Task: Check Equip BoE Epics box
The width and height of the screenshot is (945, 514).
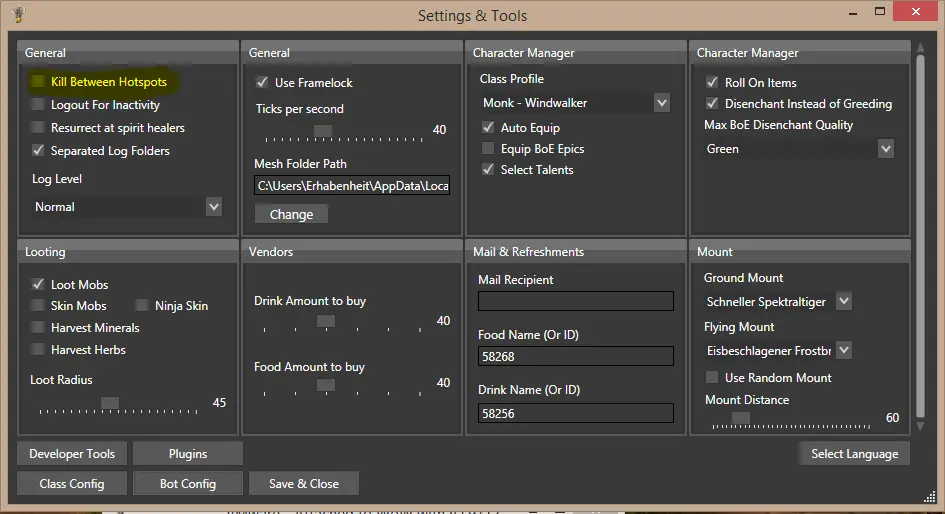Action: 489,149
